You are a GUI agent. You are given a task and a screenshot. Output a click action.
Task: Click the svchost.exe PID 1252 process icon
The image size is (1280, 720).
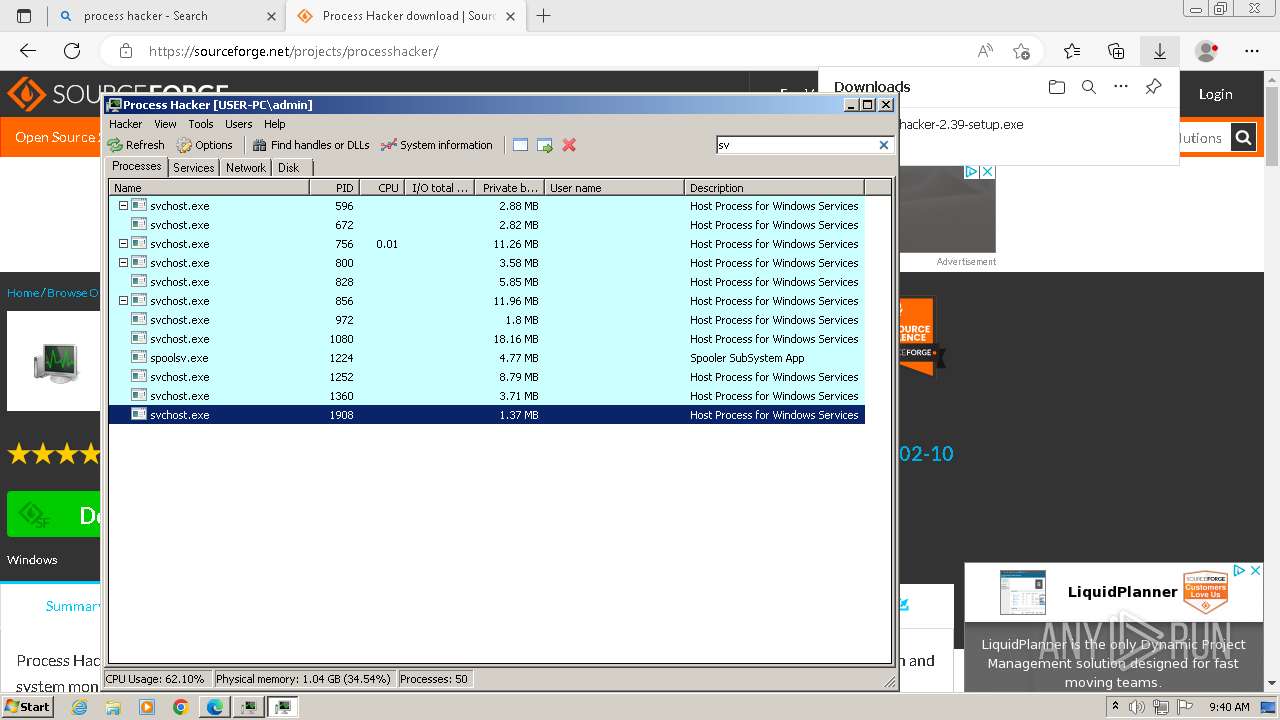point(139,377)
